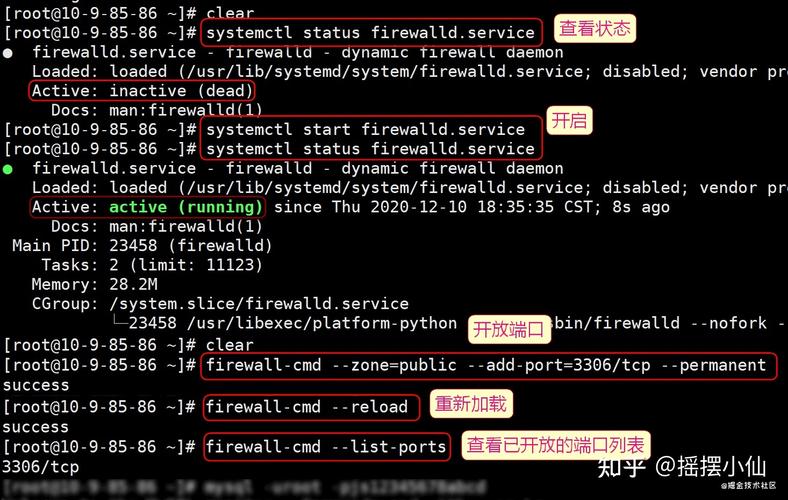Click the green active (running) text
The width and height of the screenshot is (788, 500).
click(x=185, y=208)
